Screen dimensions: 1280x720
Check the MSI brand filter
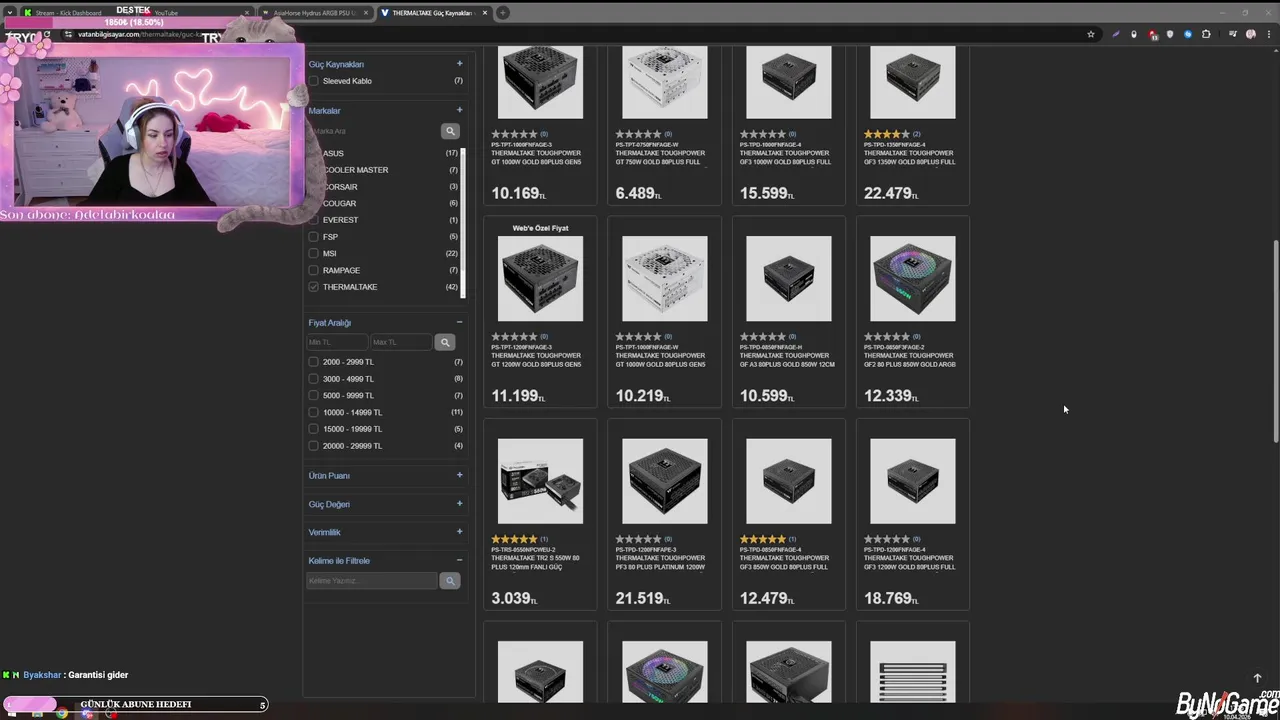pyautogui.click(x=314, y=254)
